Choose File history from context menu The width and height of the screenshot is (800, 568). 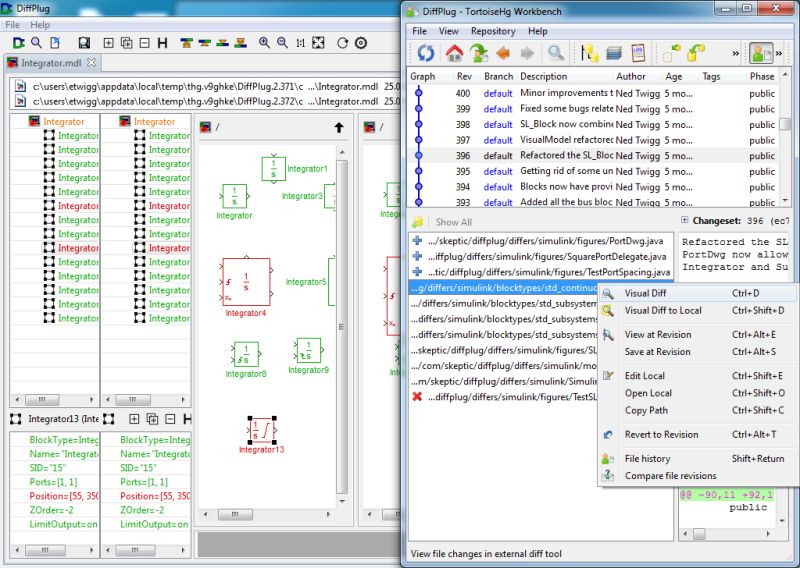click(x=695, y=459)
